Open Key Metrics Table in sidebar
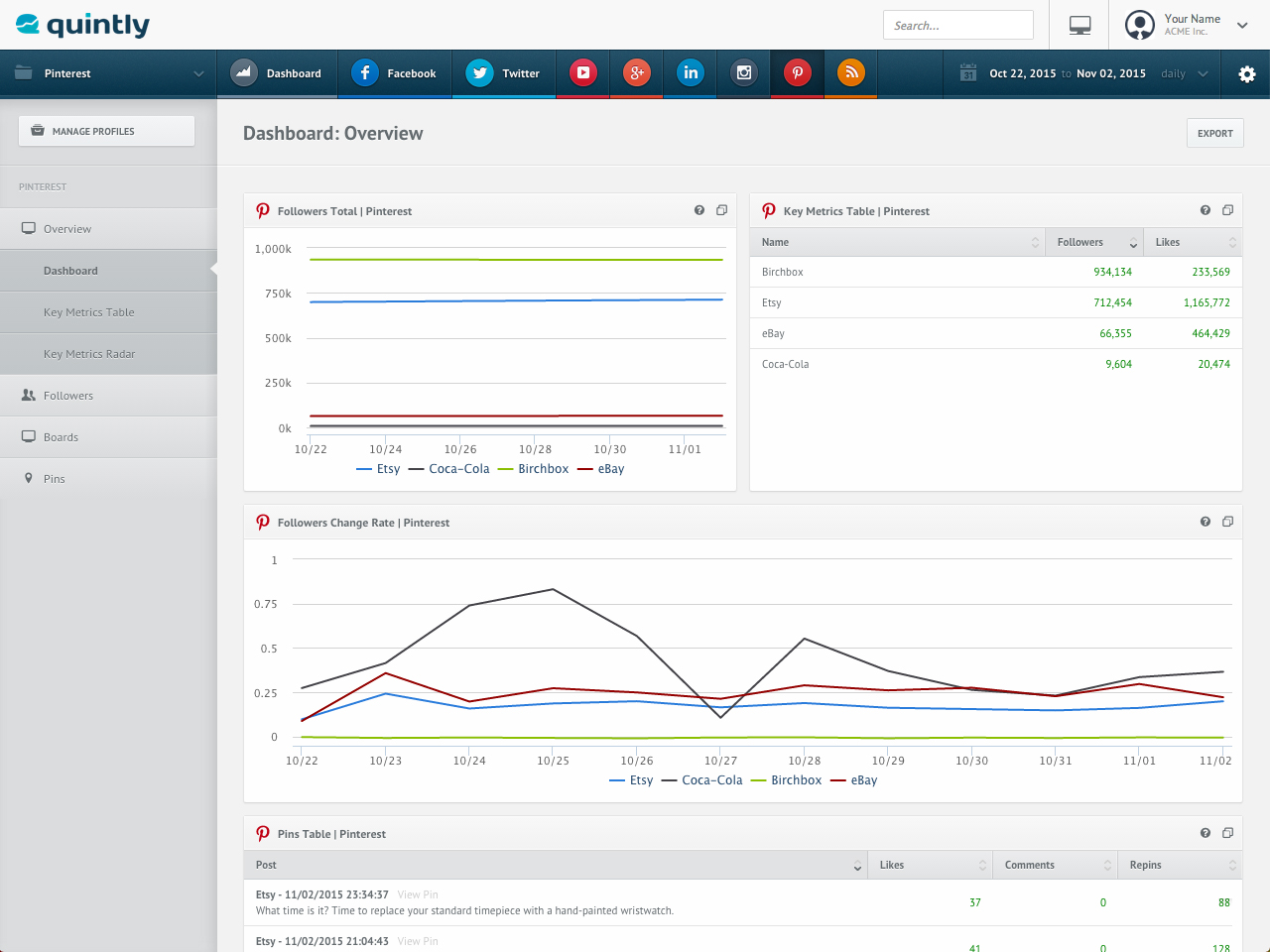This screenshot has height=952, width=1270. tap(108, 312)
